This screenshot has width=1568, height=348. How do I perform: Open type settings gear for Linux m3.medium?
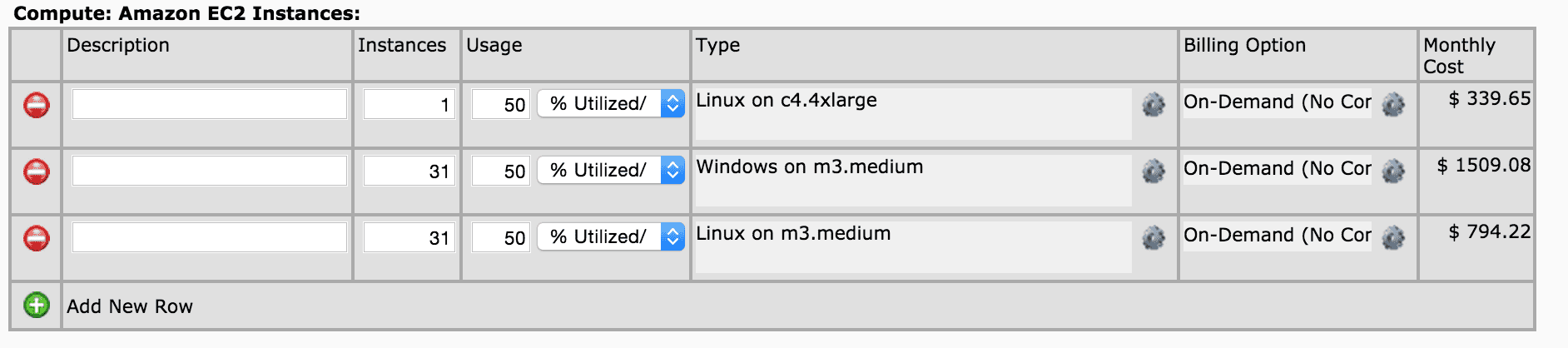coord(1153,238)
